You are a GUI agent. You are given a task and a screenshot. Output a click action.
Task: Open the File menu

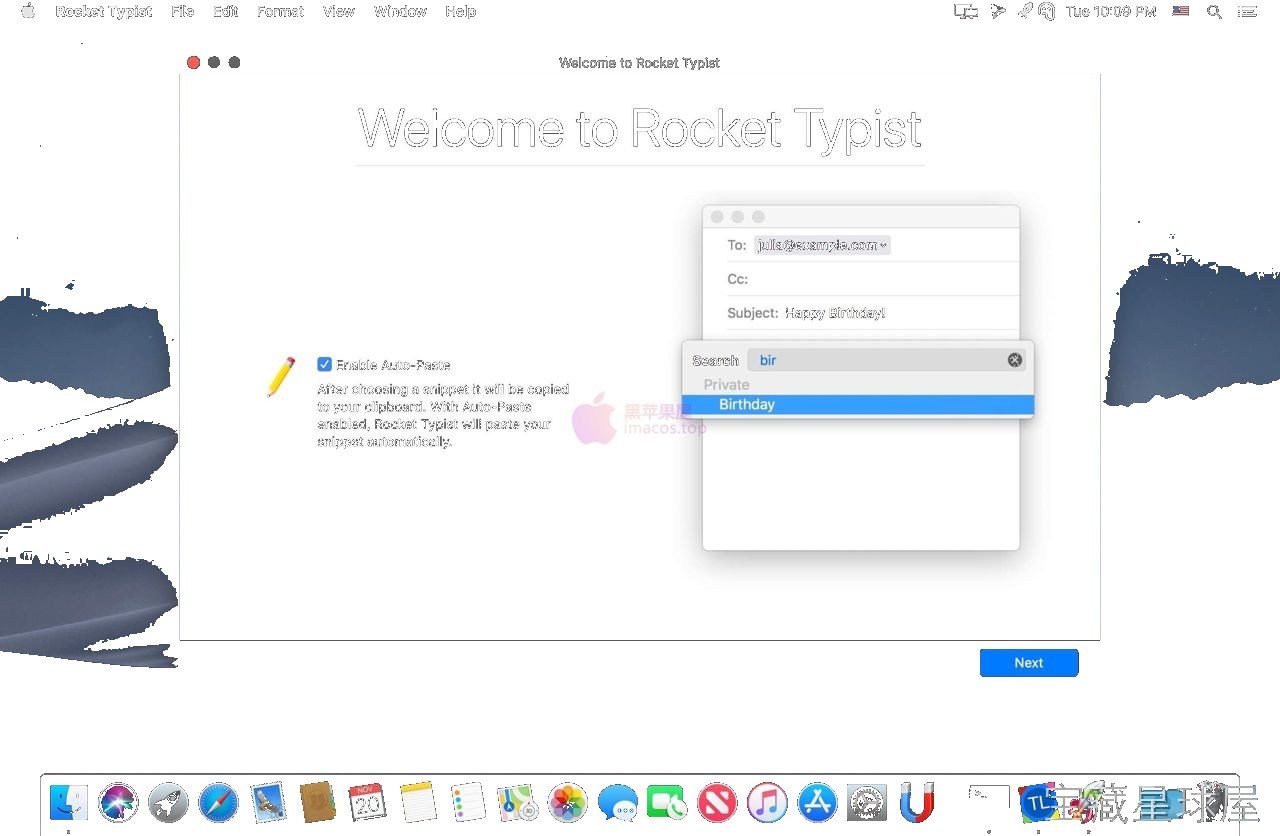click(182, 12)
